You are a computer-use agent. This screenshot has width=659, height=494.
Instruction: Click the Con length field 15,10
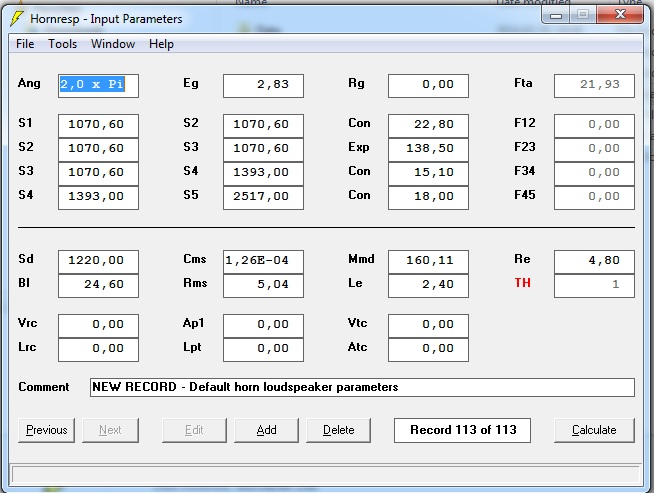(x=428, y=173)
